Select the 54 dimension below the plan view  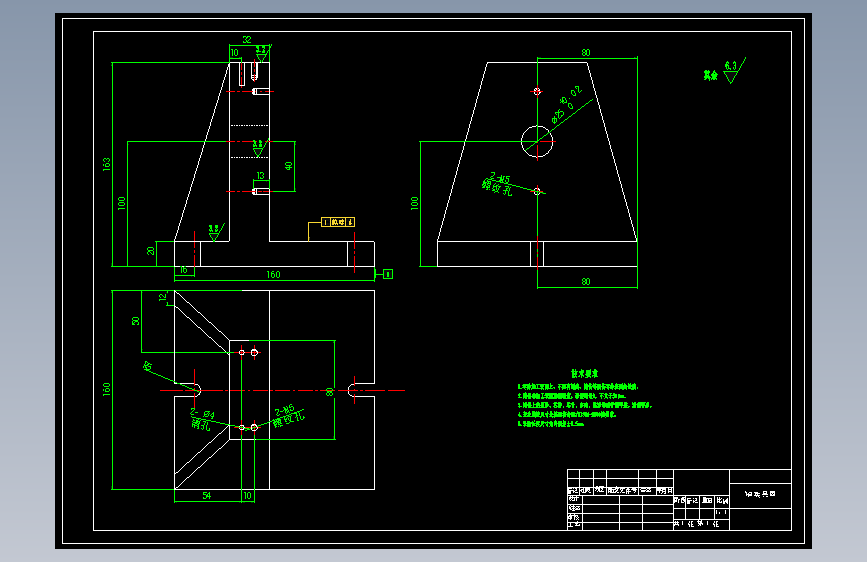tap(206, 496)
